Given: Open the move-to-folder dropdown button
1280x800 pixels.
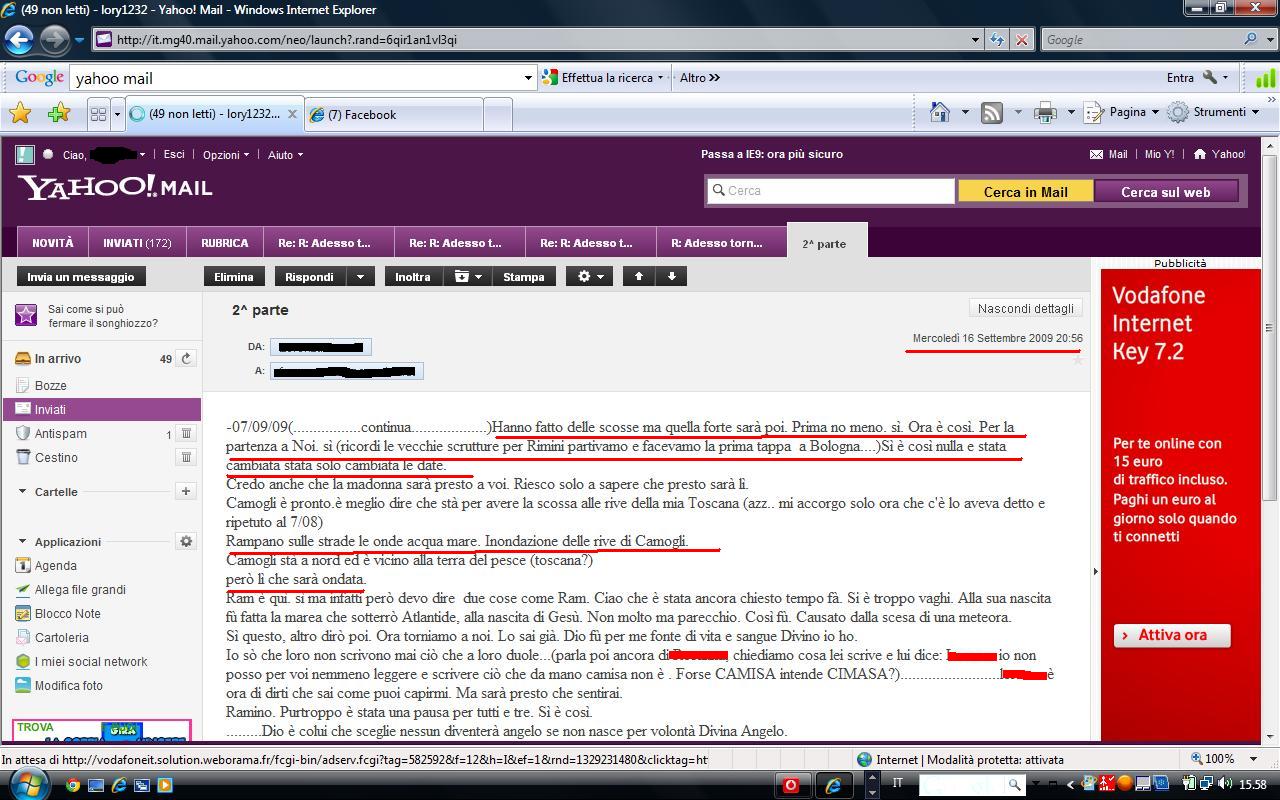Looking at the screenshot, I should 468,276.
